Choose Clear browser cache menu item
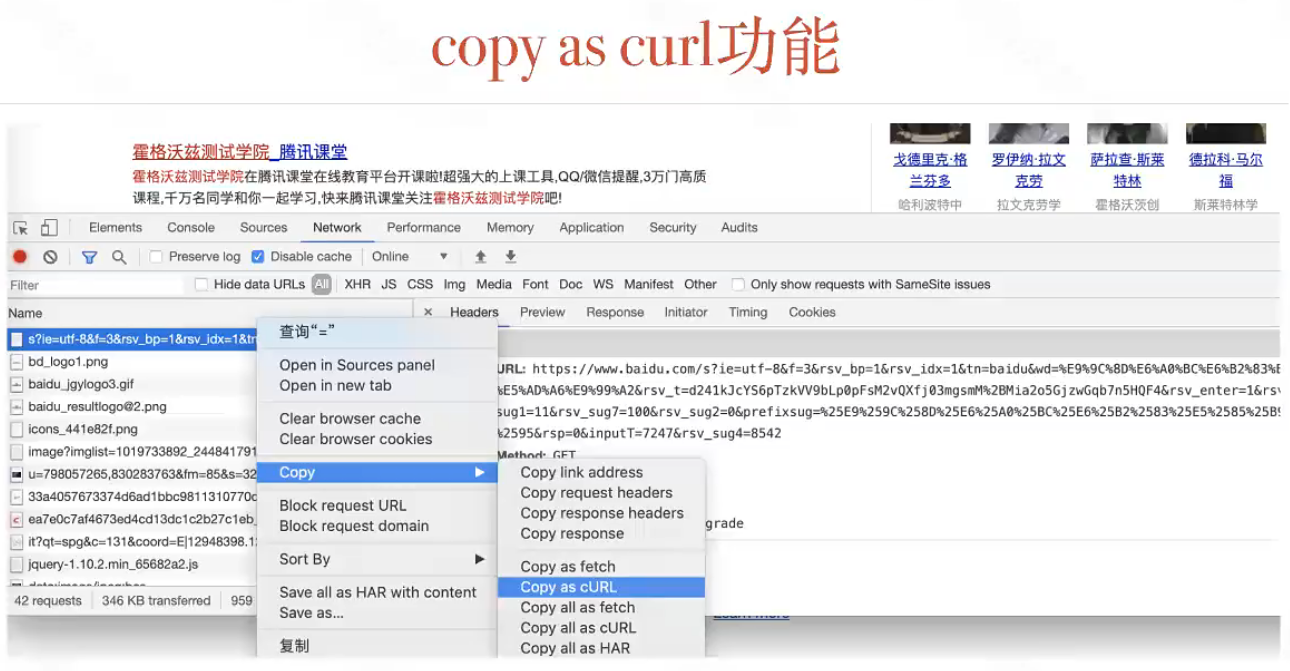Image resolution: width=1290 pixels, height=671 pixels. coord(377,419)
